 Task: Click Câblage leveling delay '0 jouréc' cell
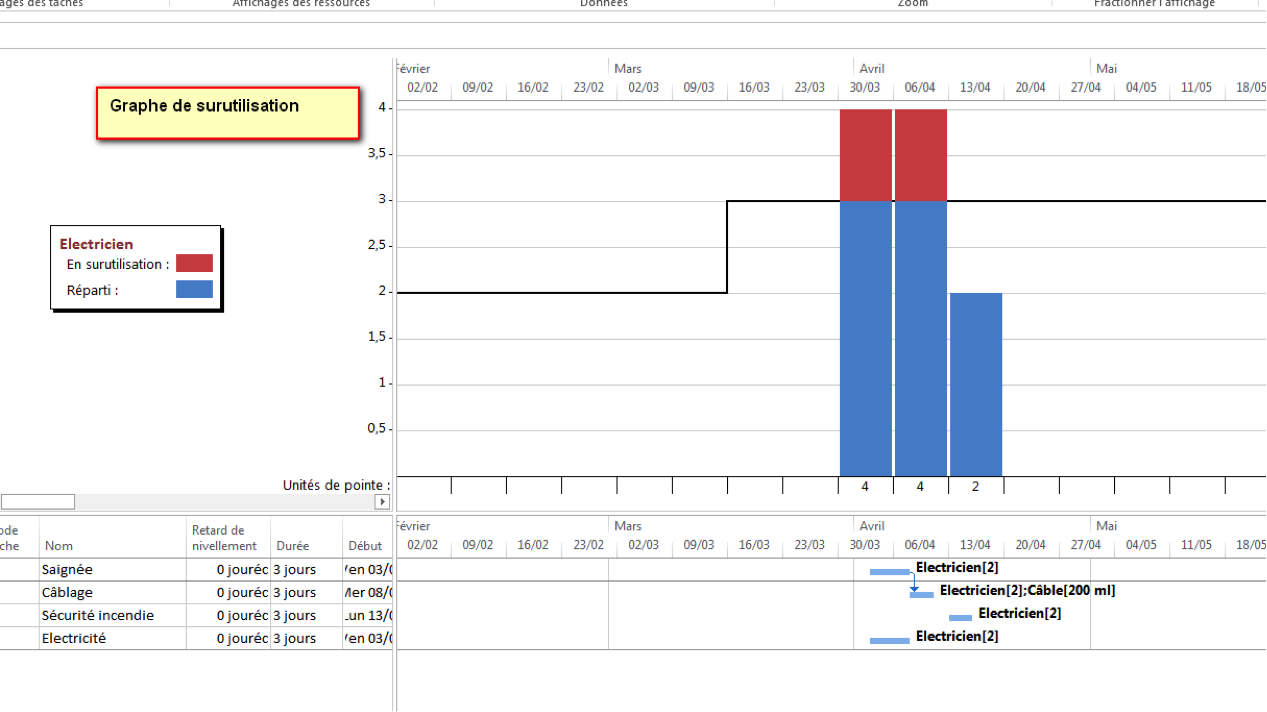pos(228,592)
